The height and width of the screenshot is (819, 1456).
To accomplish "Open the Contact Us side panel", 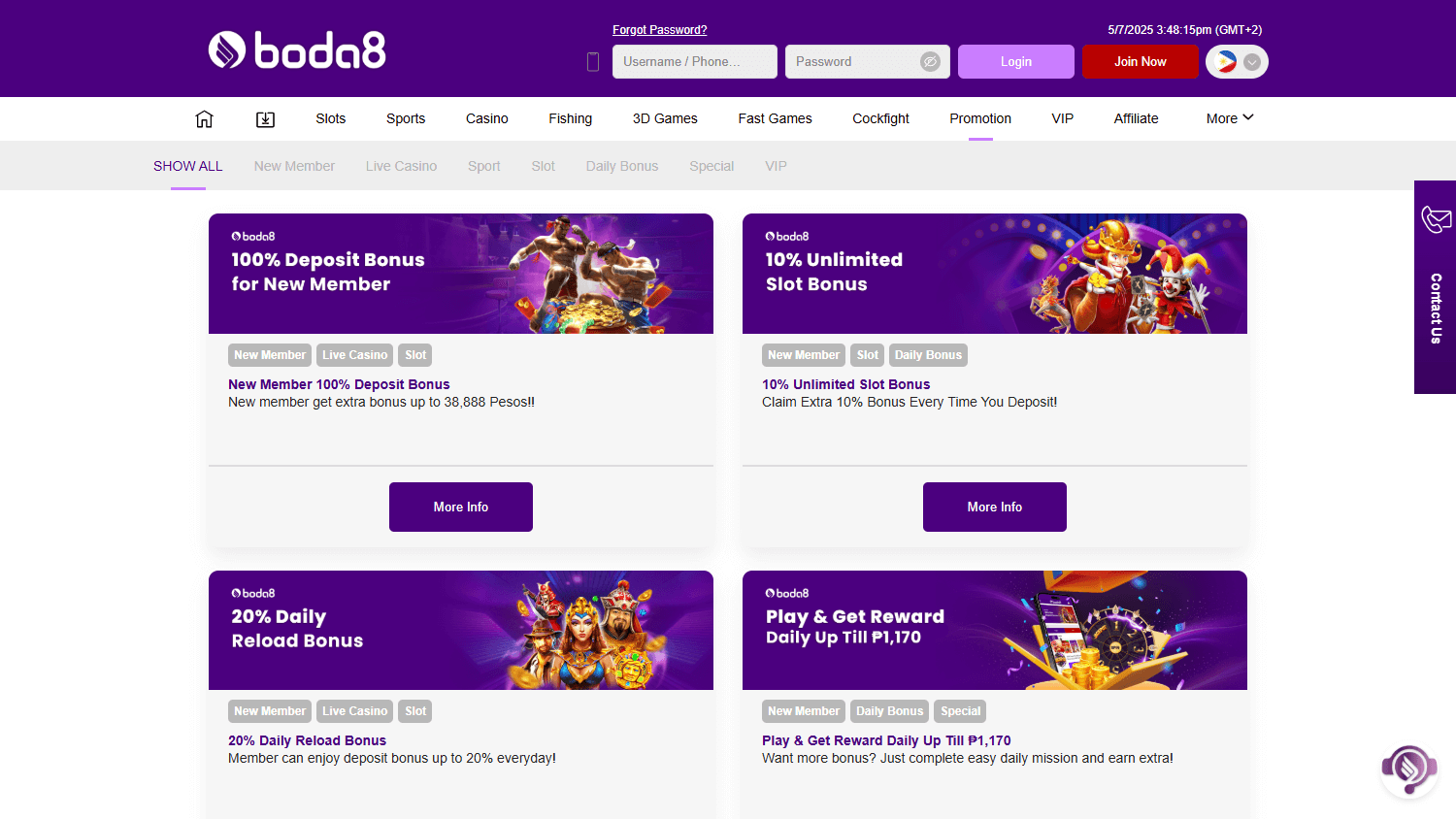I will click(x=1435, y=287).
